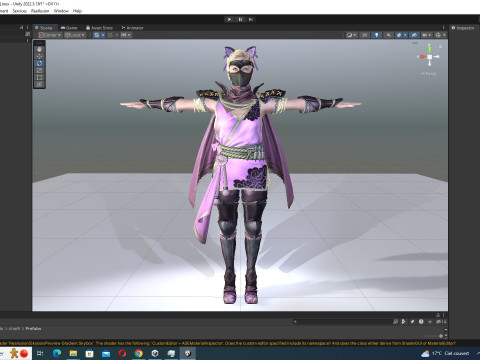Viewport: 480px width, 360px height.
Task: Switch to the Game tab
Action: pos(69,28)
